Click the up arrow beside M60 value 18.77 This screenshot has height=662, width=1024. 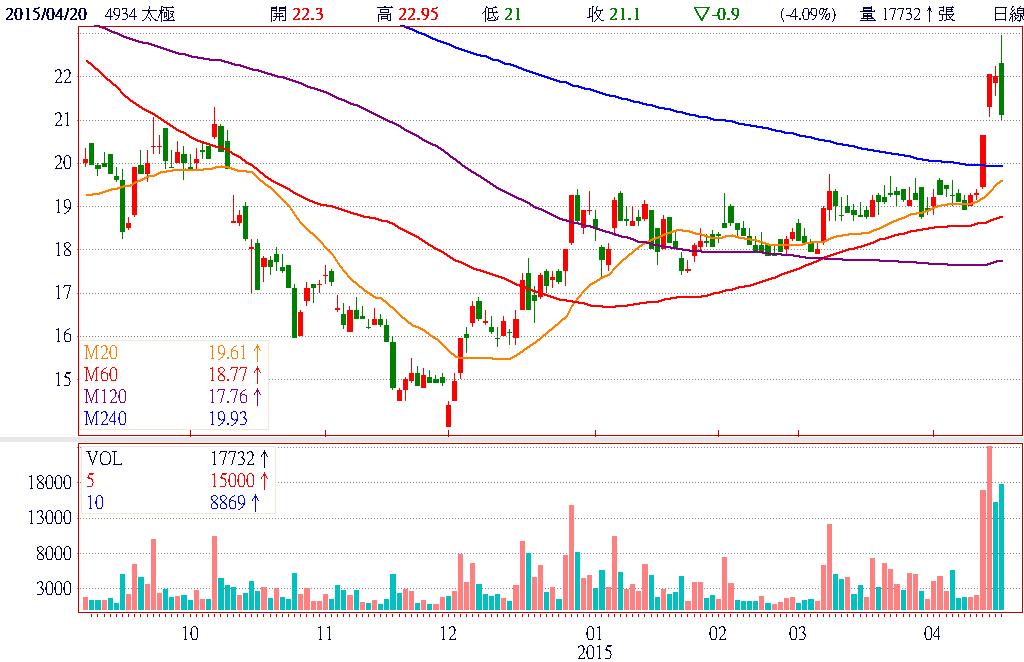click(257, 374)
